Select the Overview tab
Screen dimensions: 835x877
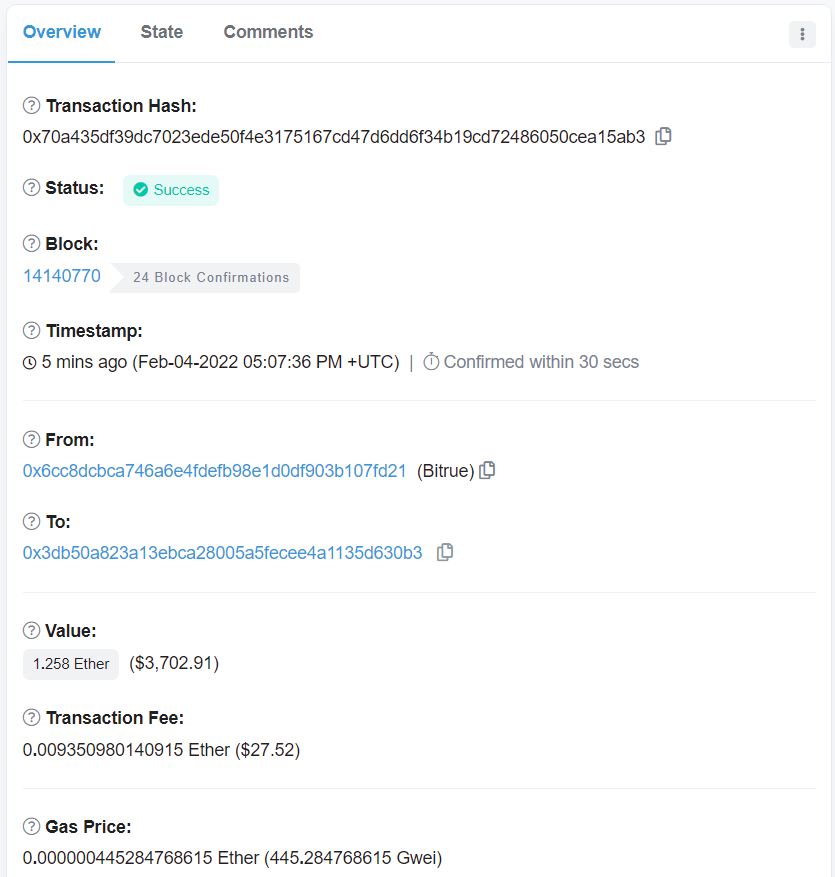(x=62, y=32)
